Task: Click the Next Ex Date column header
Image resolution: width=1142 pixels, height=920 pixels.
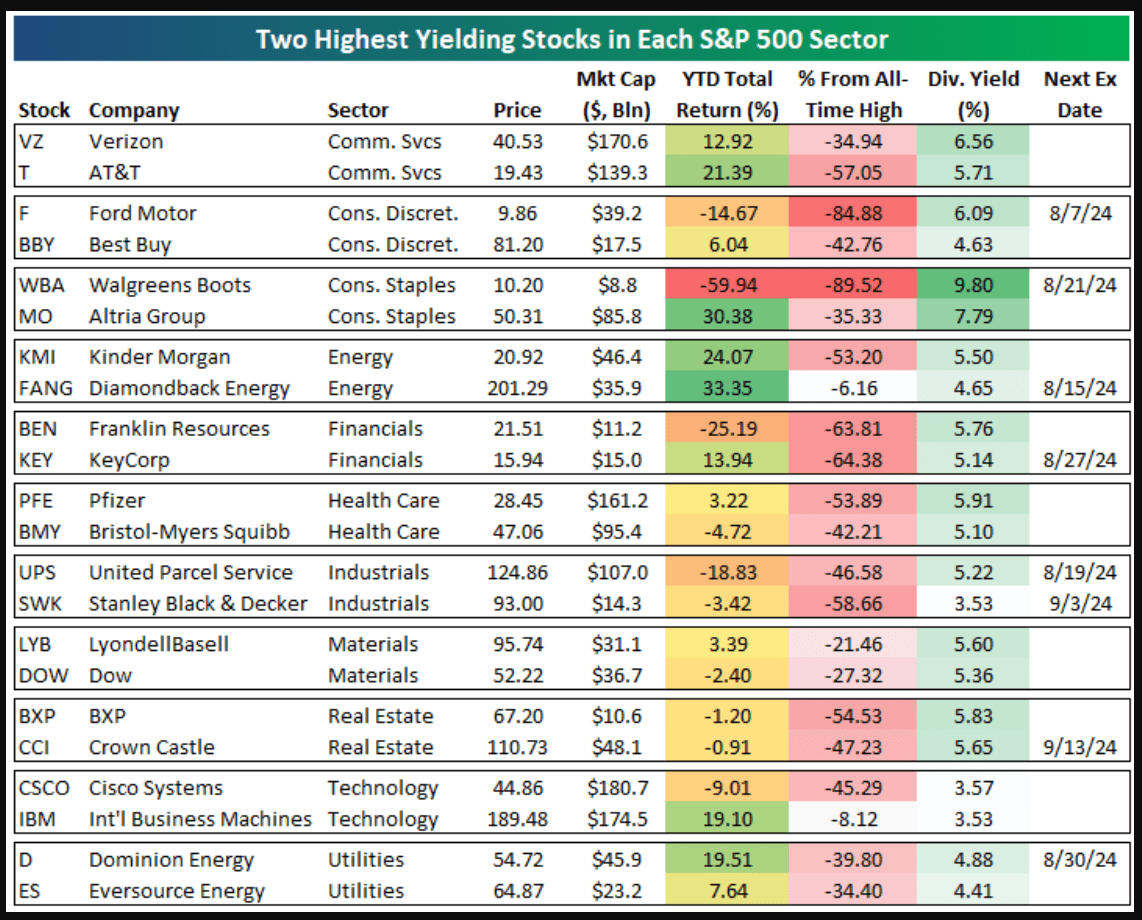Action: coord(1079,94)
